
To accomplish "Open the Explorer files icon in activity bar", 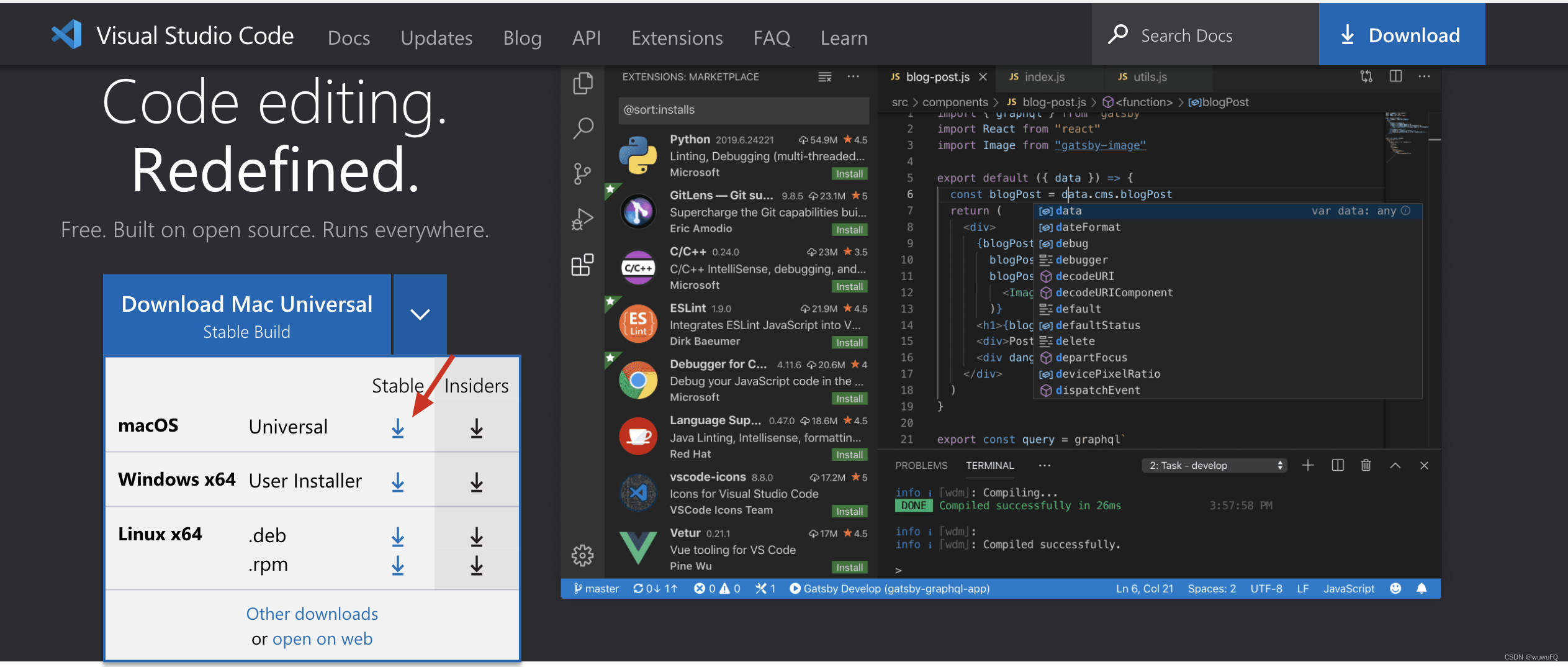I will [x=583, y=83].
